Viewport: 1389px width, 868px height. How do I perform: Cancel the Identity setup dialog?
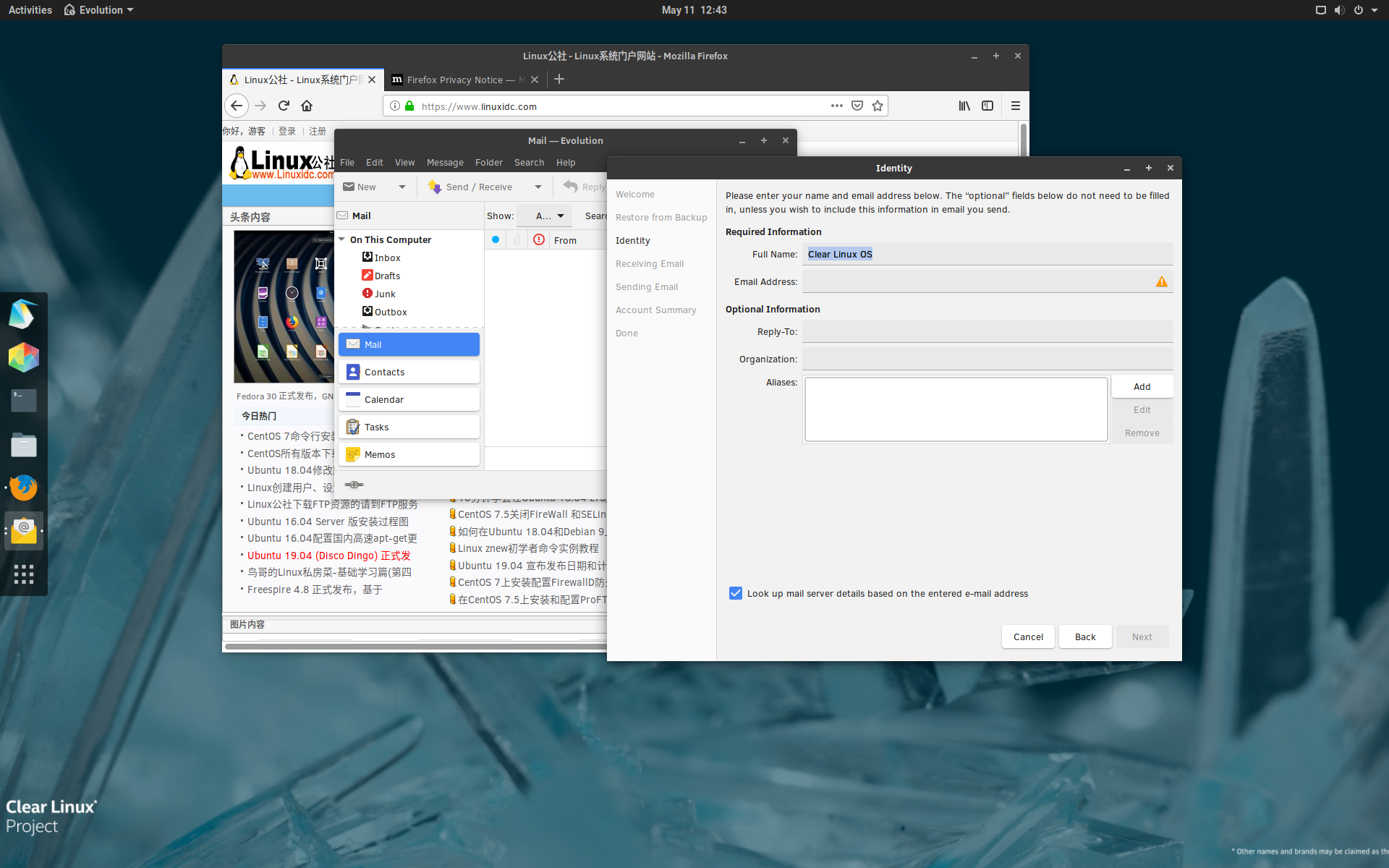1027,637
